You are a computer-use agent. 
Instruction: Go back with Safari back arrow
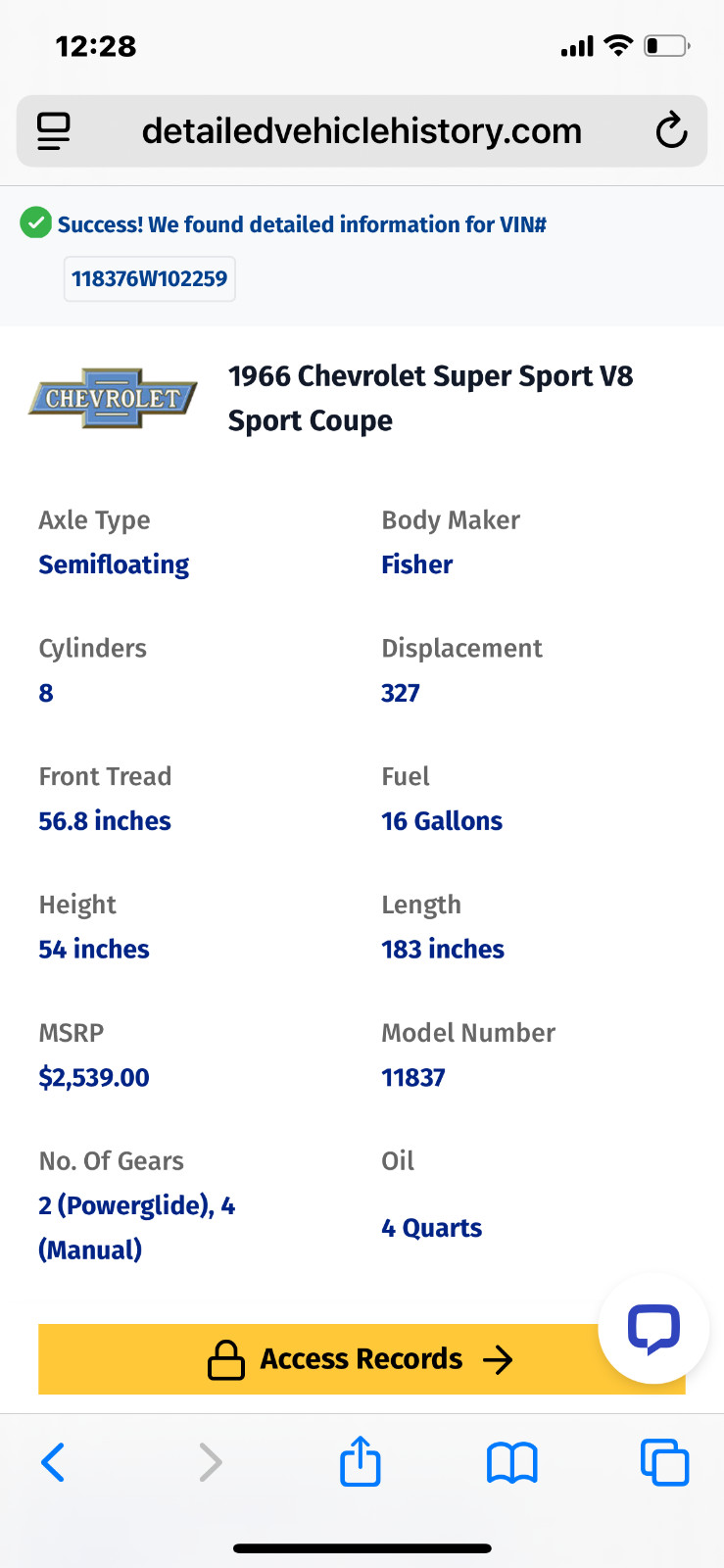pos(54,1462)
